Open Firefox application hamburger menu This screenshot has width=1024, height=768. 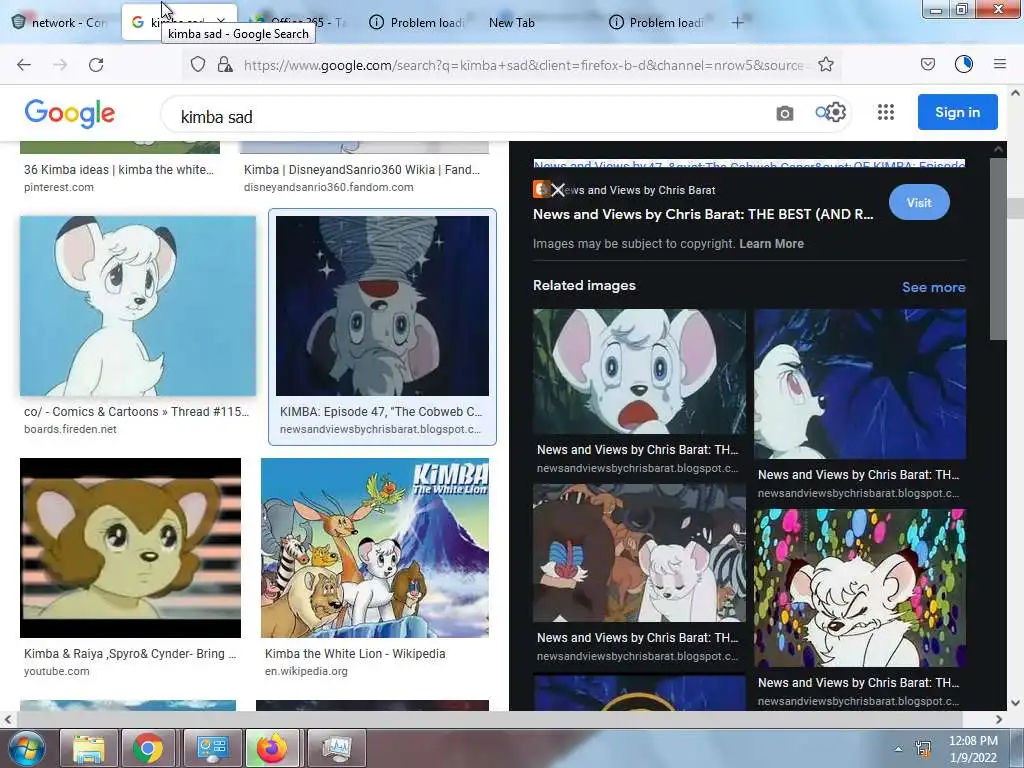(999, 64)
